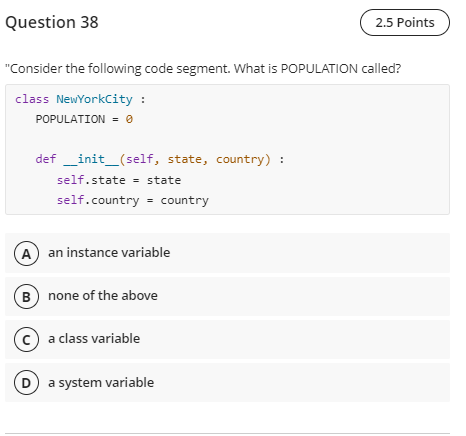Select answer B radio circle

[27, 297]
